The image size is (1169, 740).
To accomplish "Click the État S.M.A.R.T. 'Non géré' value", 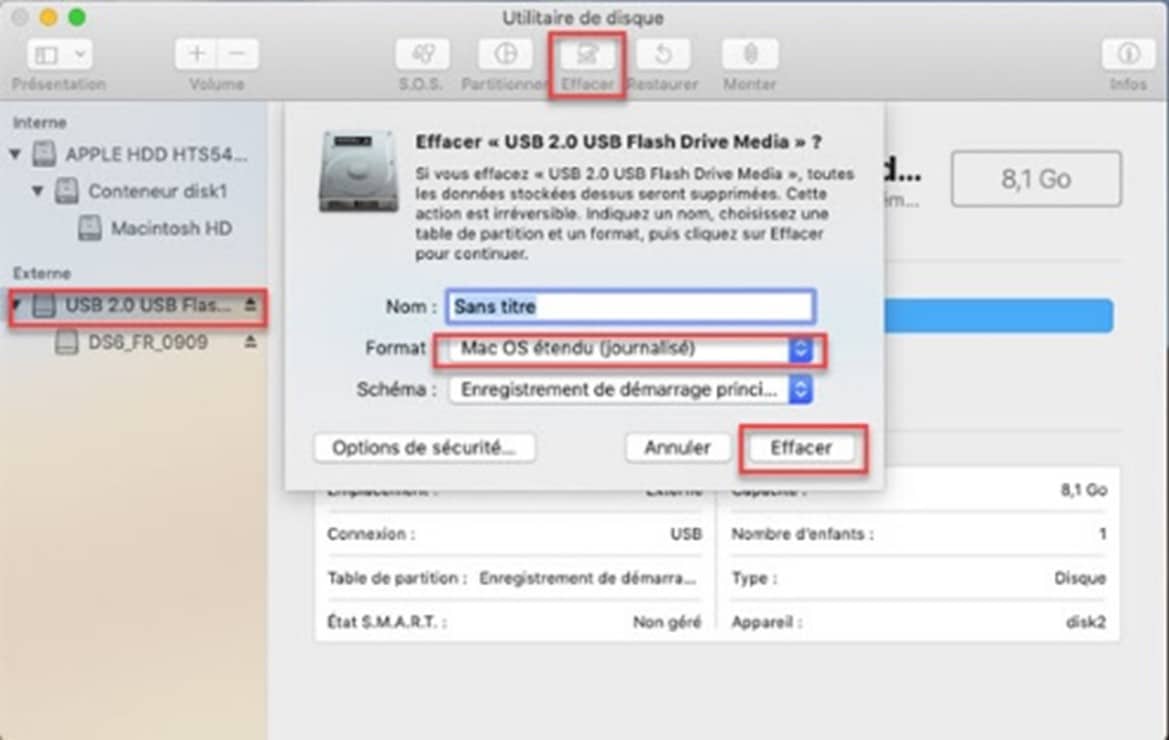I will (667, 622).
